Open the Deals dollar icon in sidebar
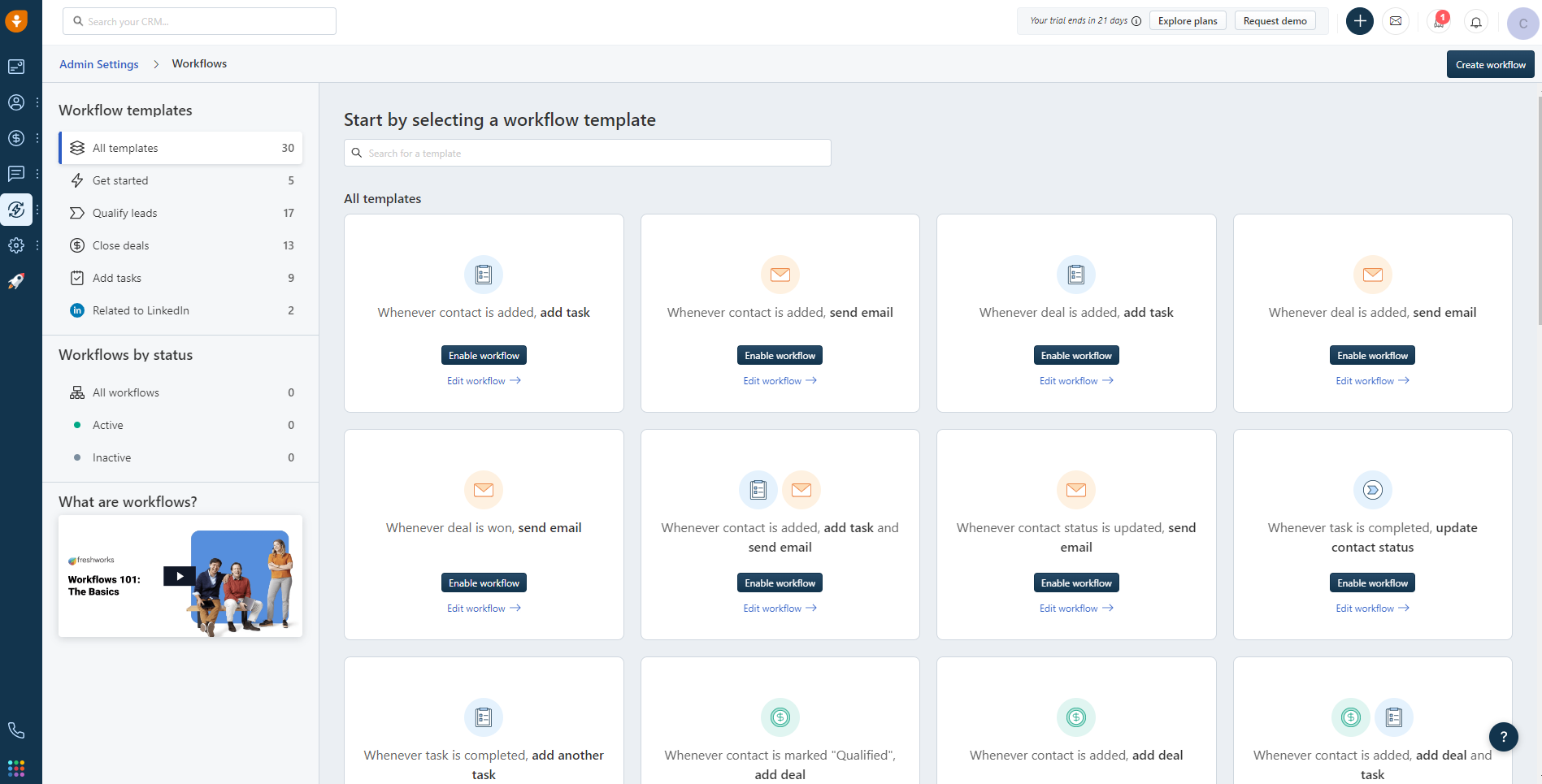 coord(16,138)
